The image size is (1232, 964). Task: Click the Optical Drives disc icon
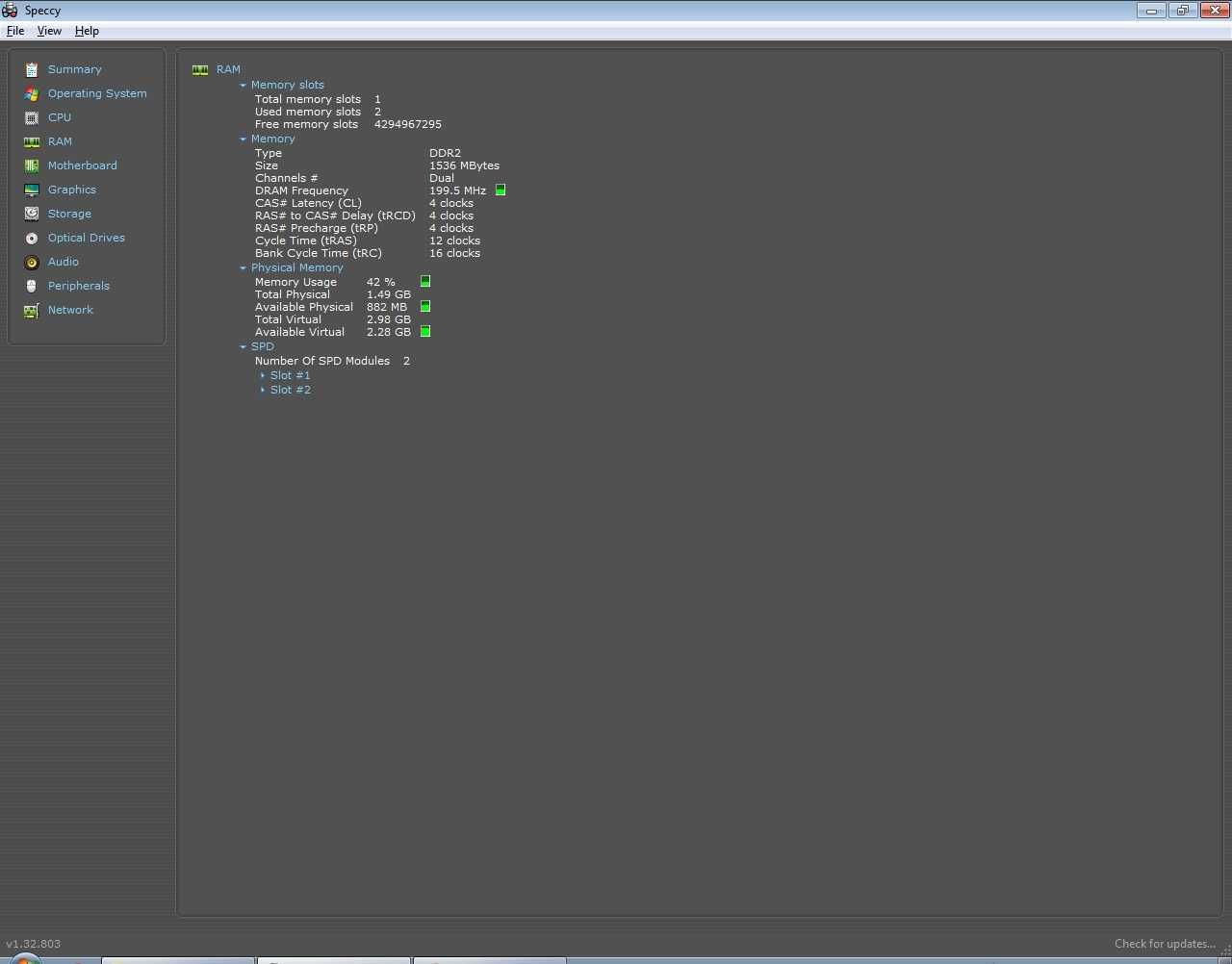[x=32, y=238]
